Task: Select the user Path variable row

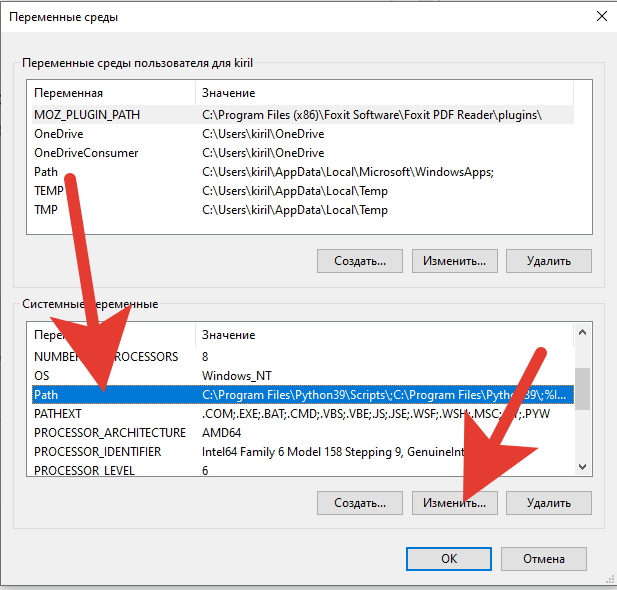Action: 46,172
